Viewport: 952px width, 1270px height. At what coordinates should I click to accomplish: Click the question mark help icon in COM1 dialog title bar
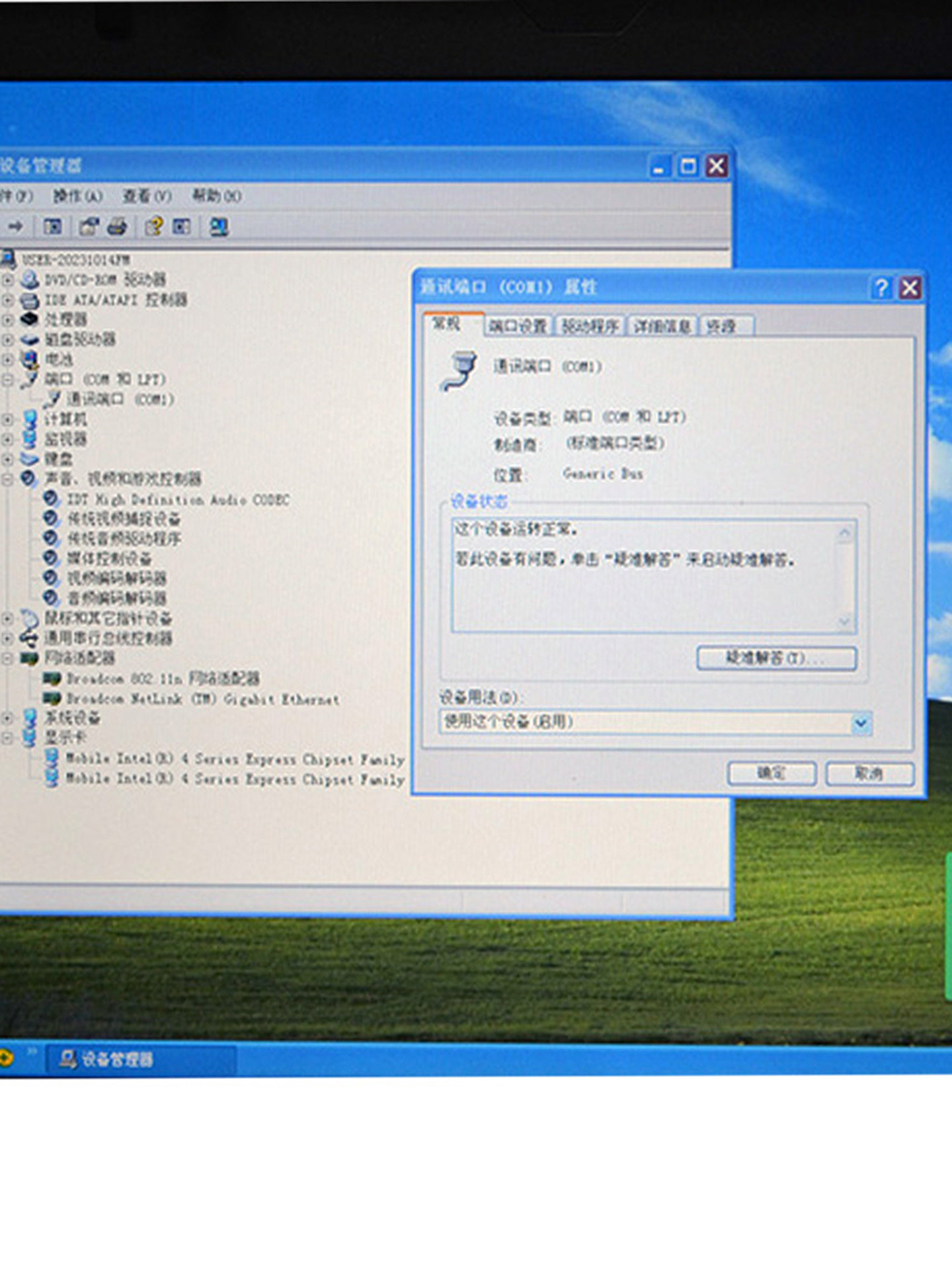(x=881, y=288)
